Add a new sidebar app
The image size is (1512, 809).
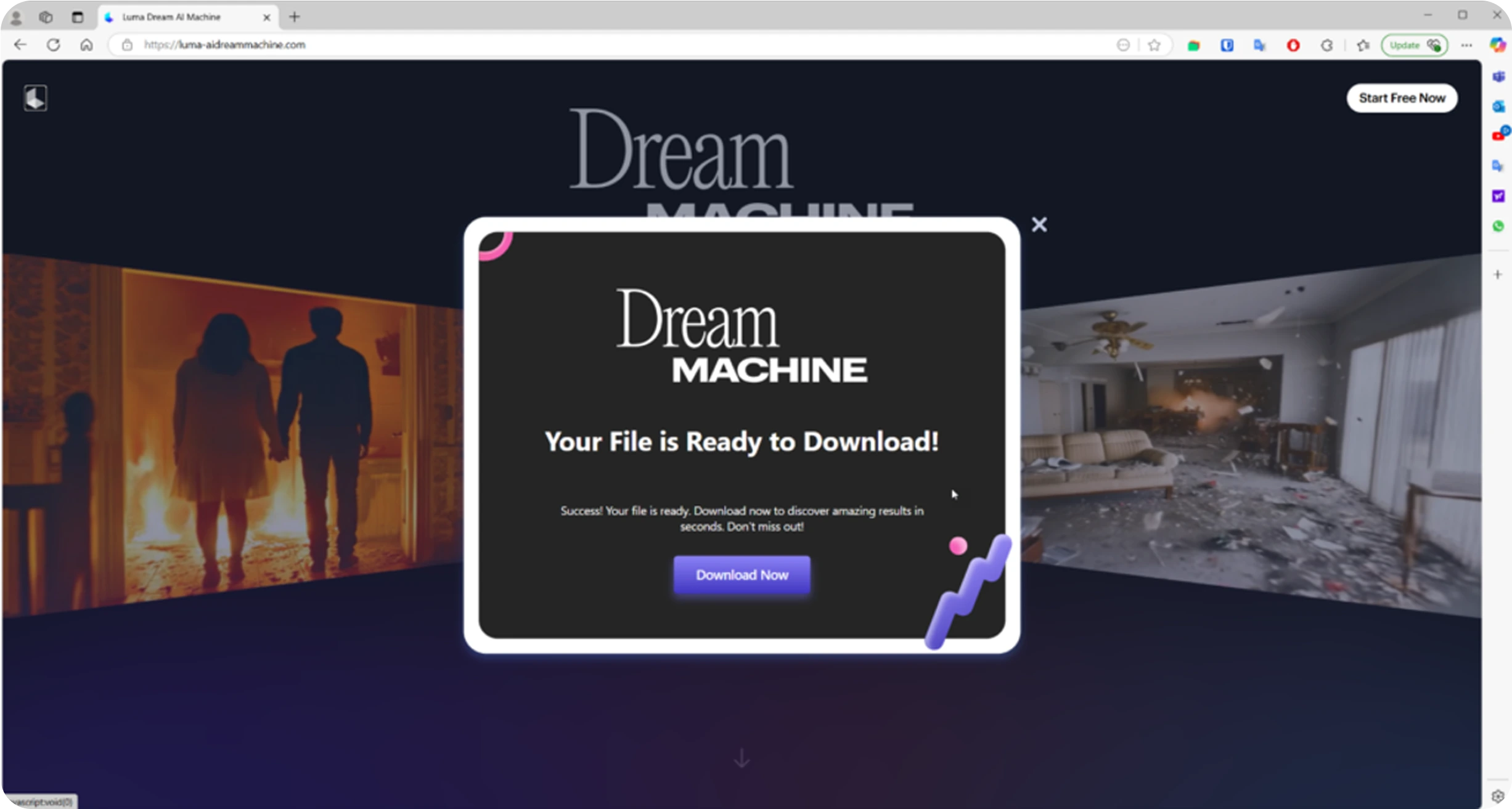click(1498, 274)
